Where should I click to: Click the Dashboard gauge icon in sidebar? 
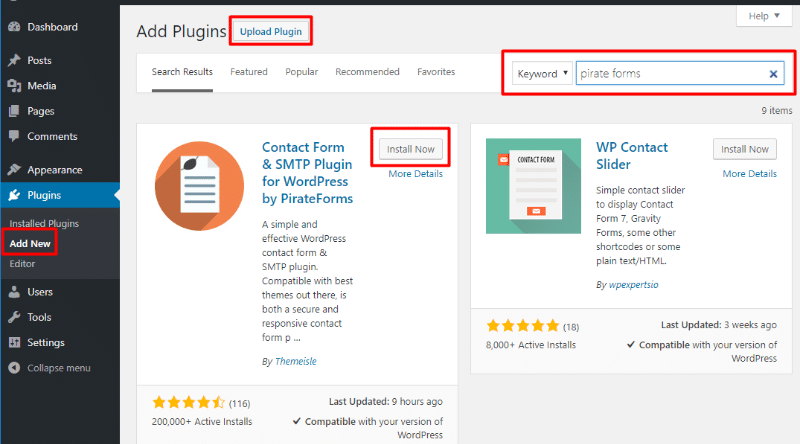tap(14, 27)
